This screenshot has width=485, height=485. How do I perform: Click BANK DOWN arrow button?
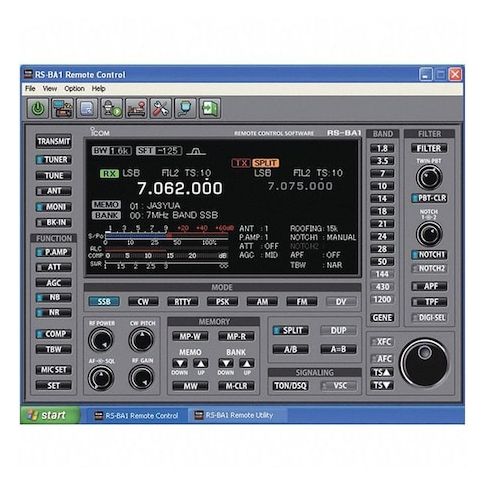[x=226, y=363]
